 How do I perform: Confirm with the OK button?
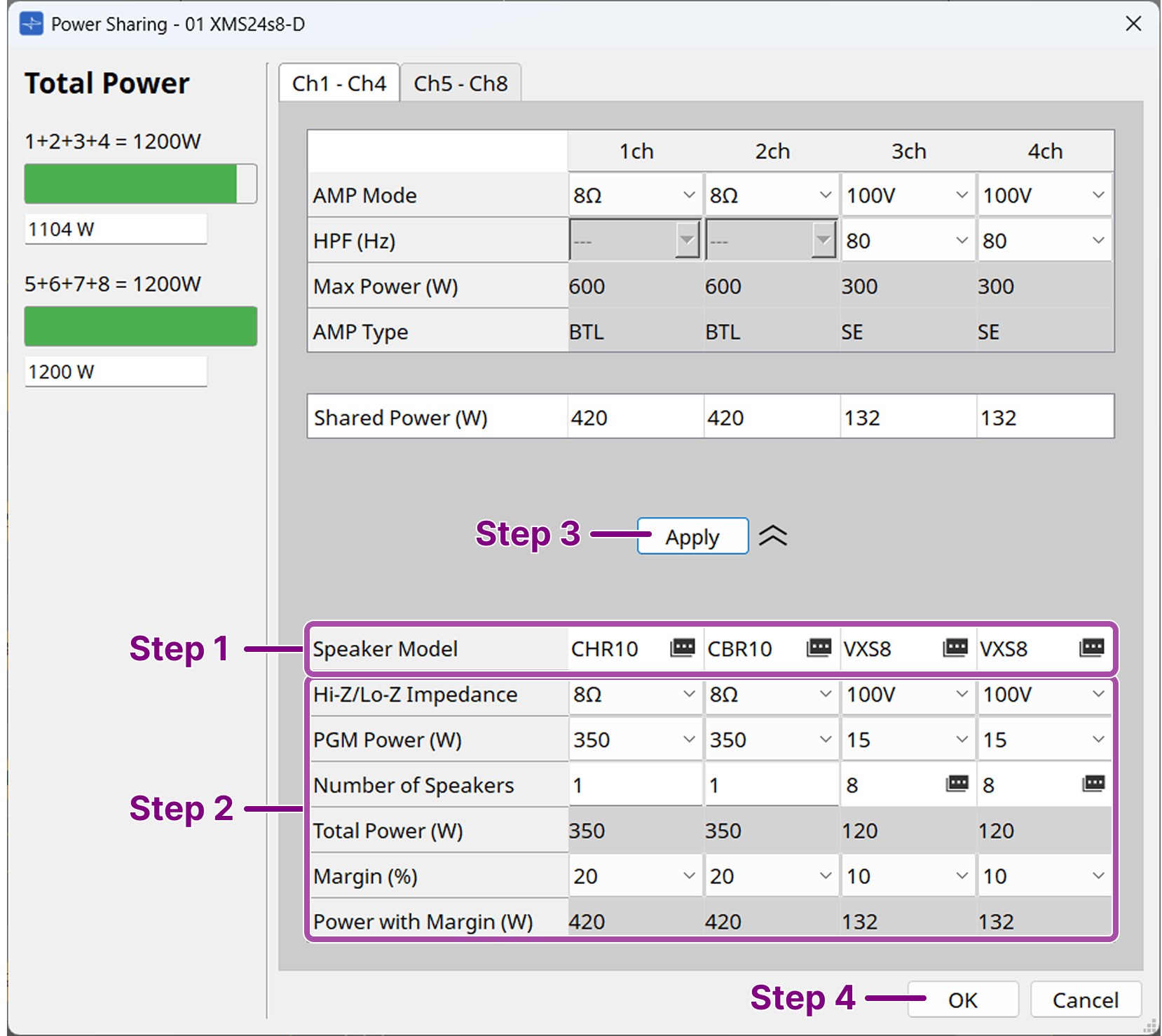963,1000
